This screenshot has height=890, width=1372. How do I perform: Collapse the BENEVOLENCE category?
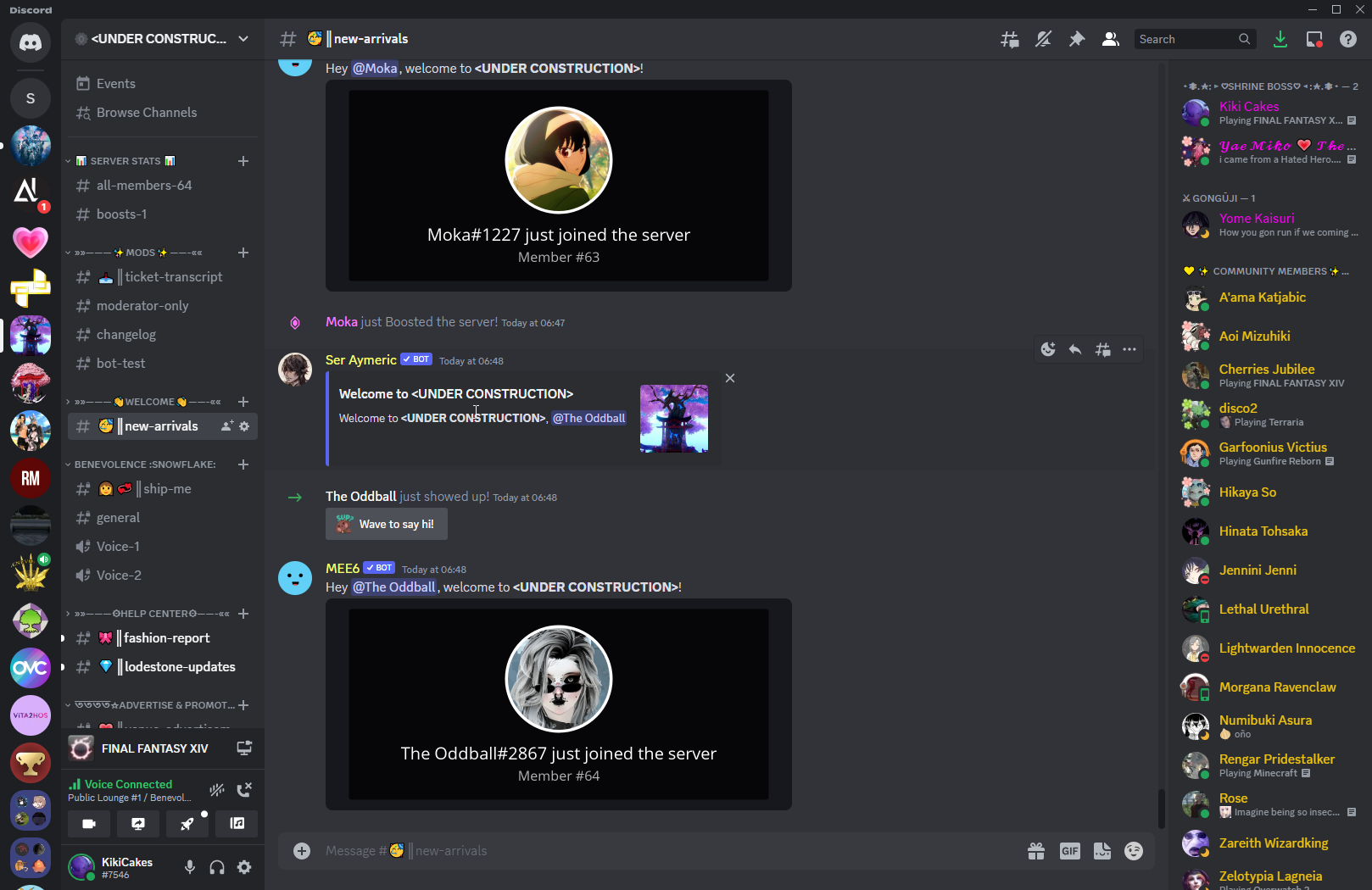point(141,464)
